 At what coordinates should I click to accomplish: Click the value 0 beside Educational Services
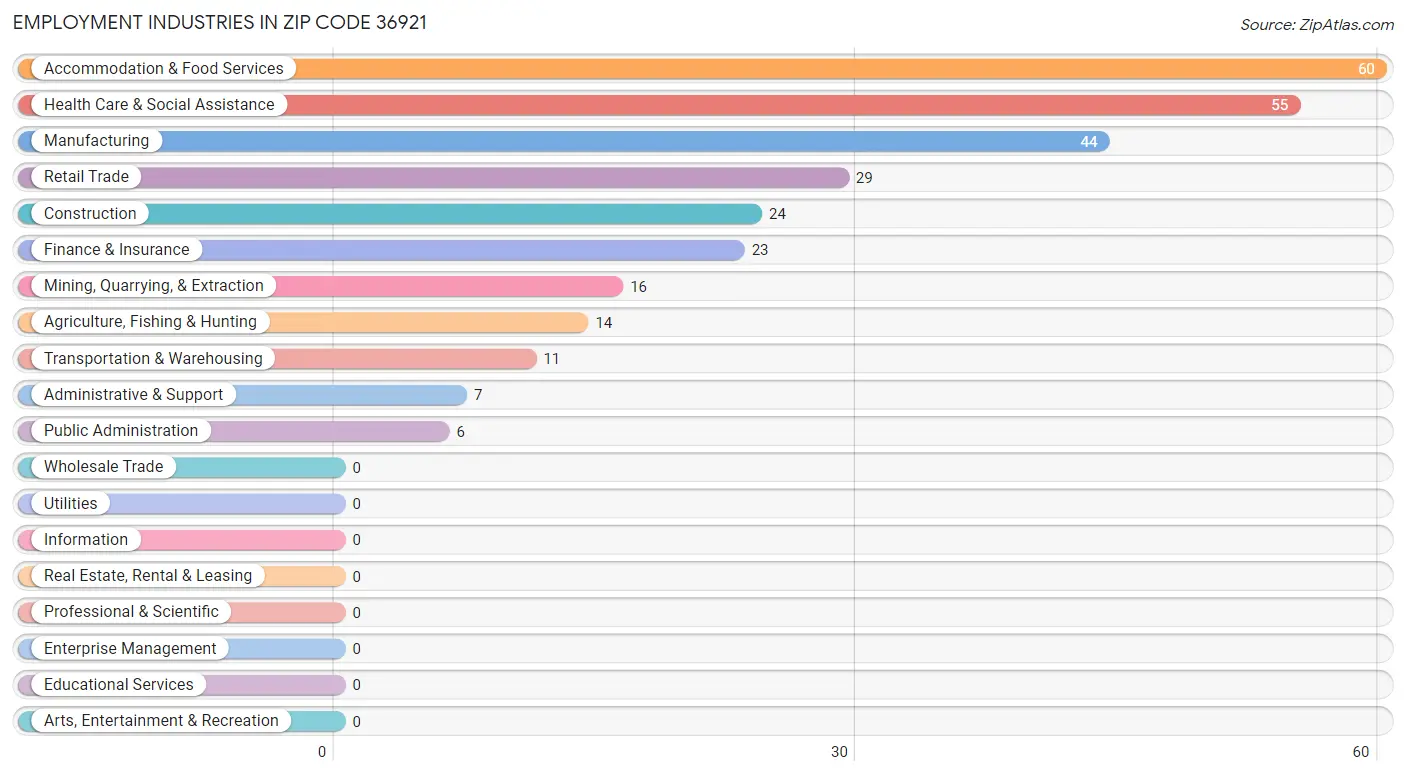[x=357, y=685]
